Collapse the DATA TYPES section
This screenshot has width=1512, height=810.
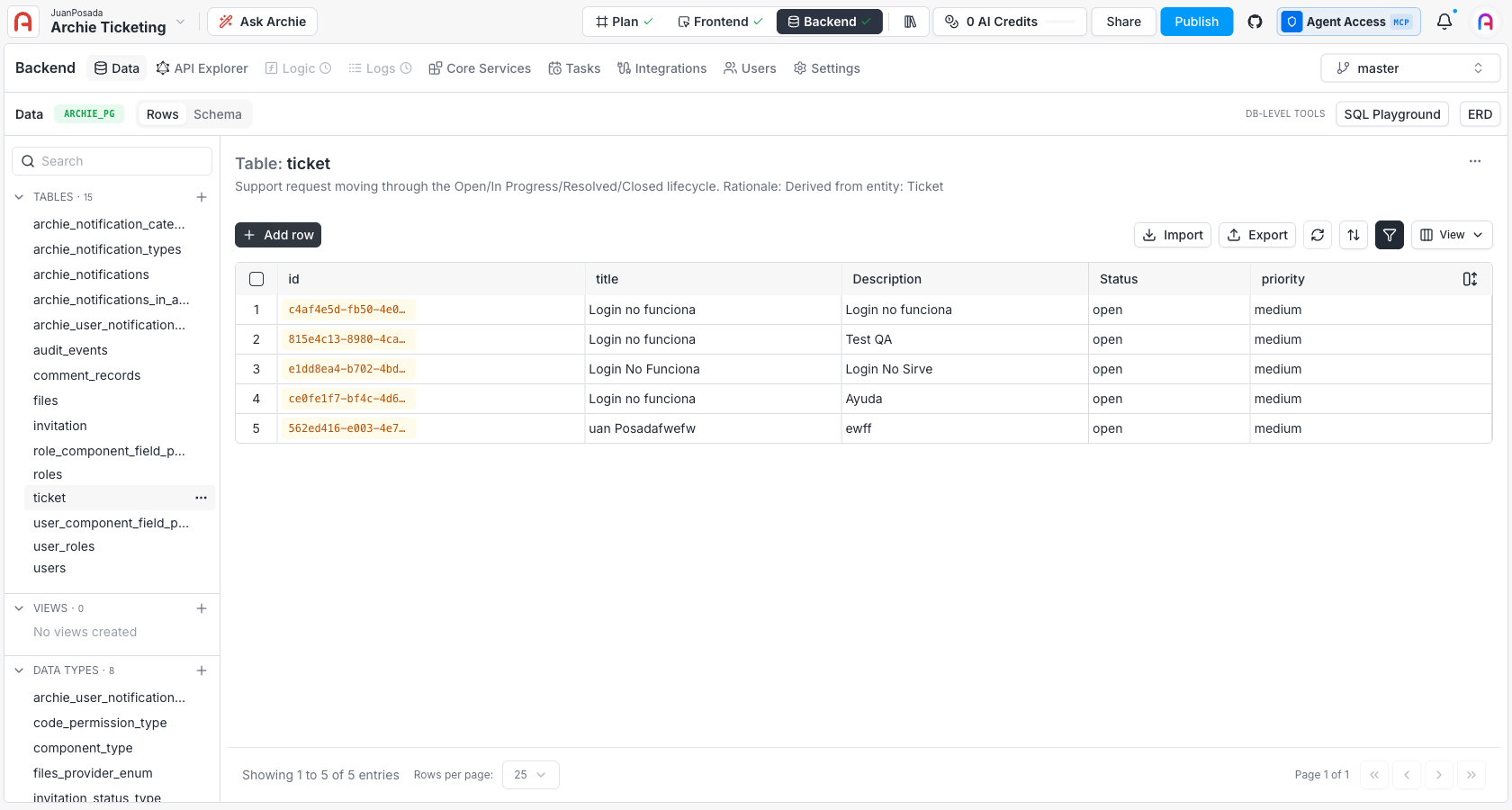coord(19,670)
